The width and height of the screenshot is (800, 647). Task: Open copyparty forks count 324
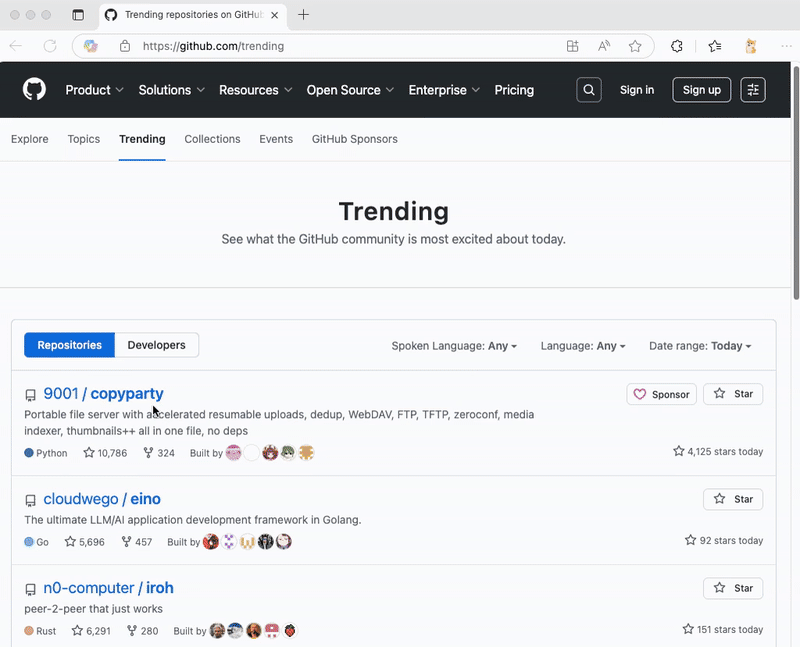pyautogui.click(x=159, y=453)
